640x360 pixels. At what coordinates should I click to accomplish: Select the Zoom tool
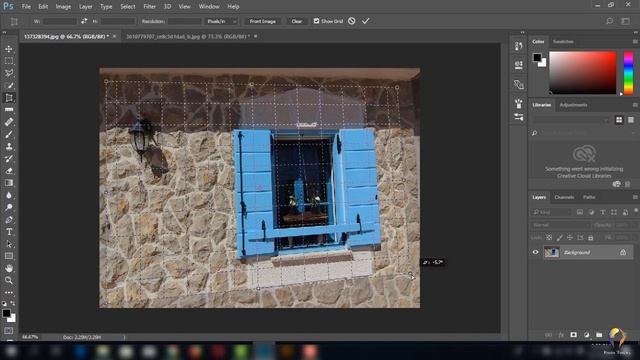(9, 280)
